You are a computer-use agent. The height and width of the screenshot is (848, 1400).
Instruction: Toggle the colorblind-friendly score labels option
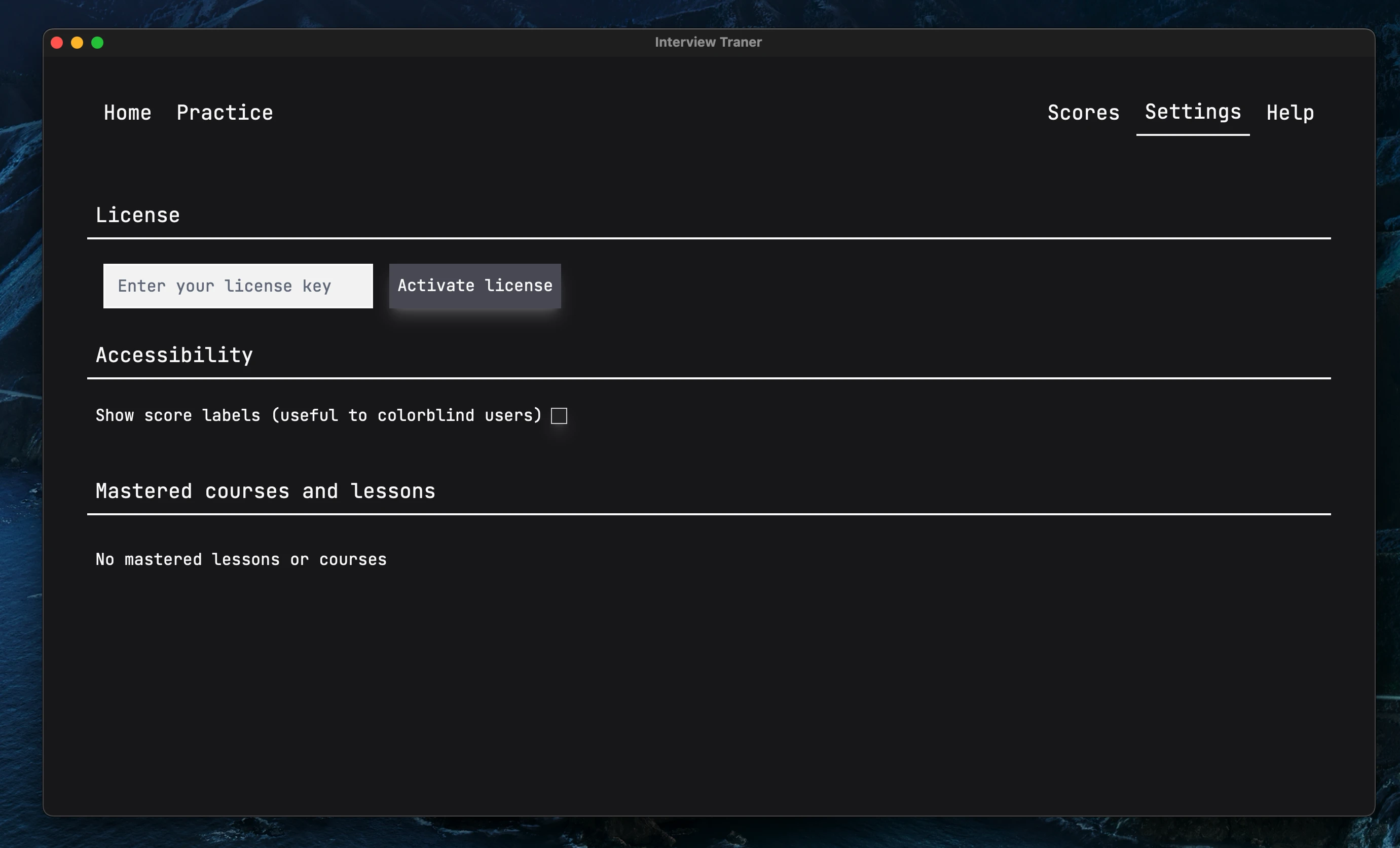559,416
